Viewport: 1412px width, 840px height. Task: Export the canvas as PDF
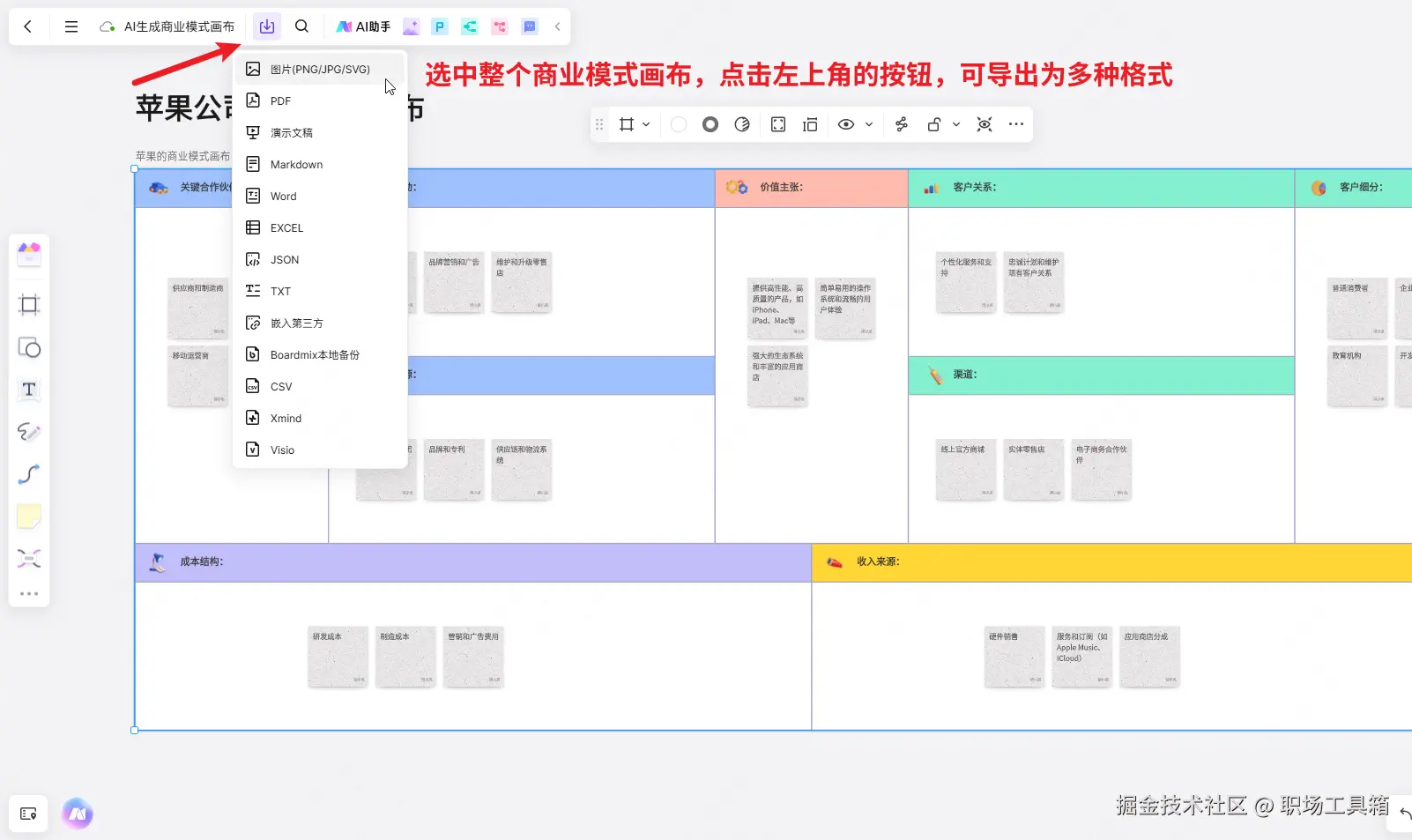(320, 100)
